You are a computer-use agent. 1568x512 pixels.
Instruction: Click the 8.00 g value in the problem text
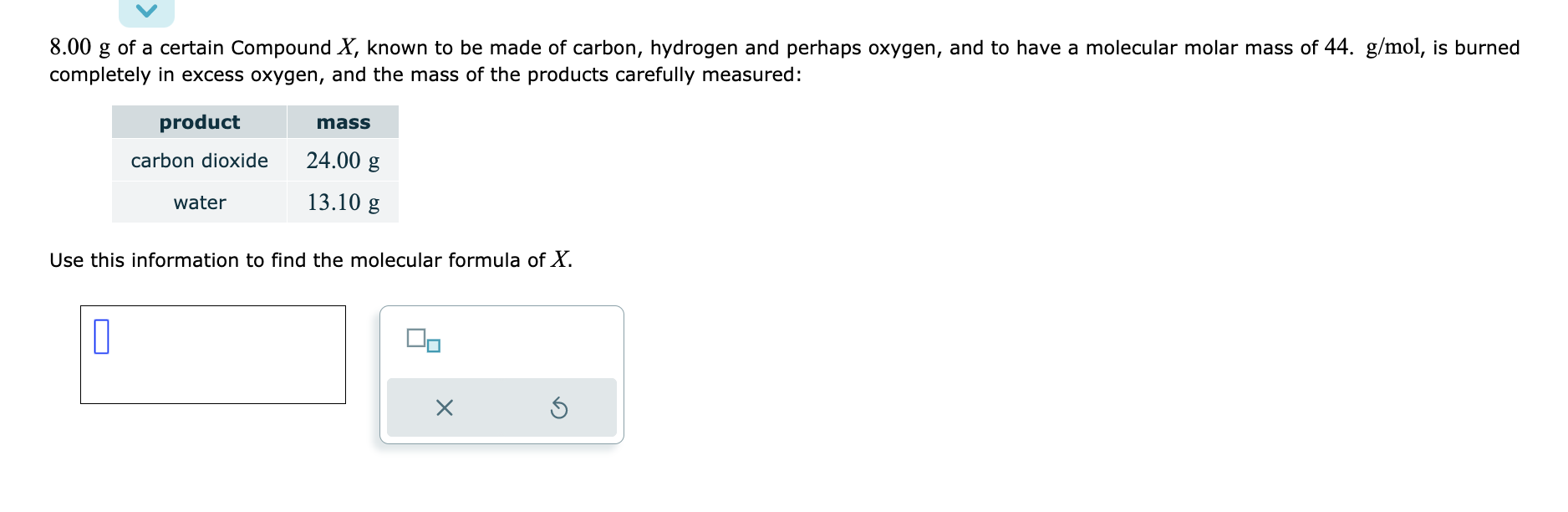(x=80, y=47)
